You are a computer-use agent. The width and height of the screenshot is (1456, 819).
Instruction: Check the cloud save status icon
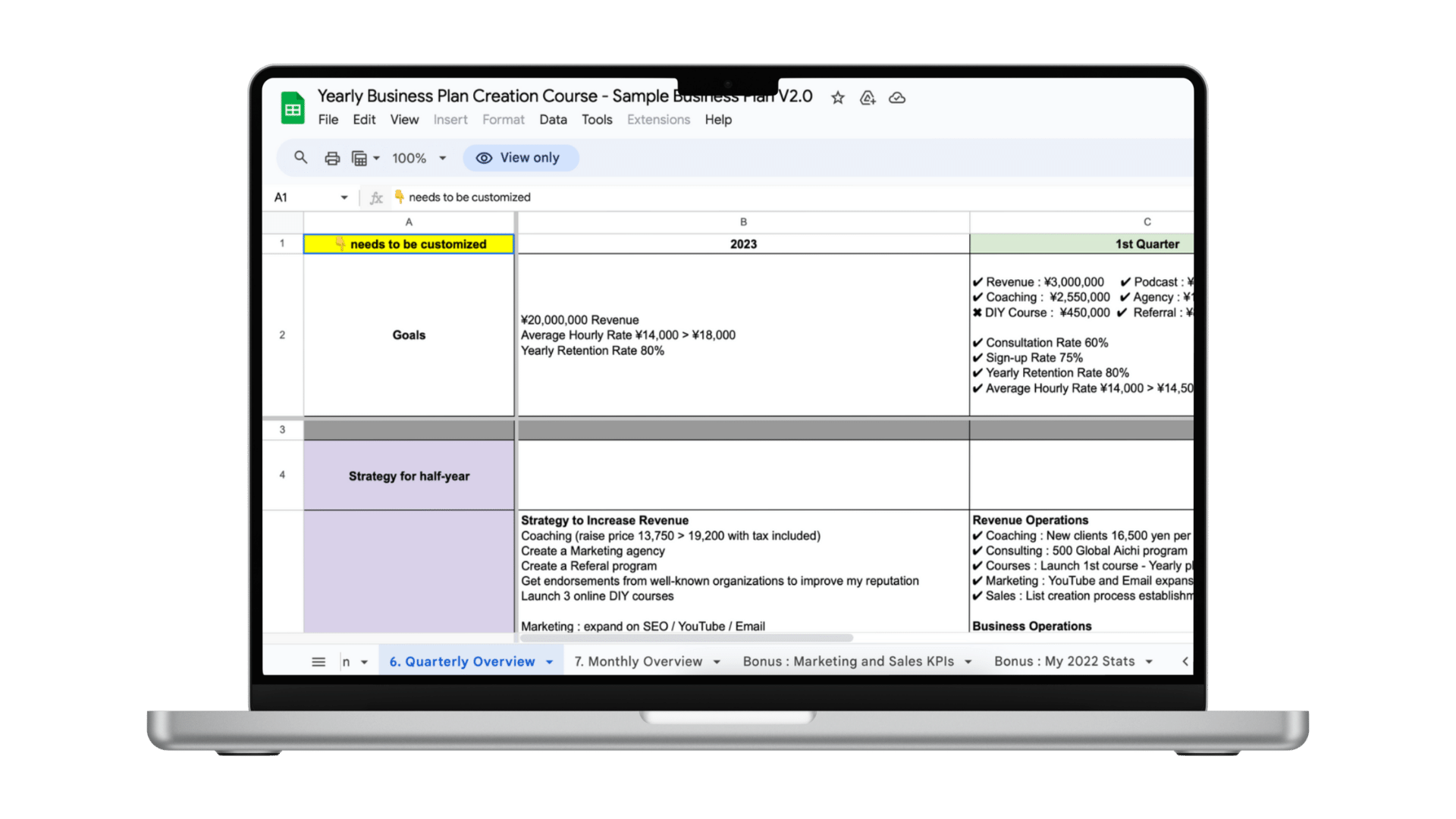point(897,98)
